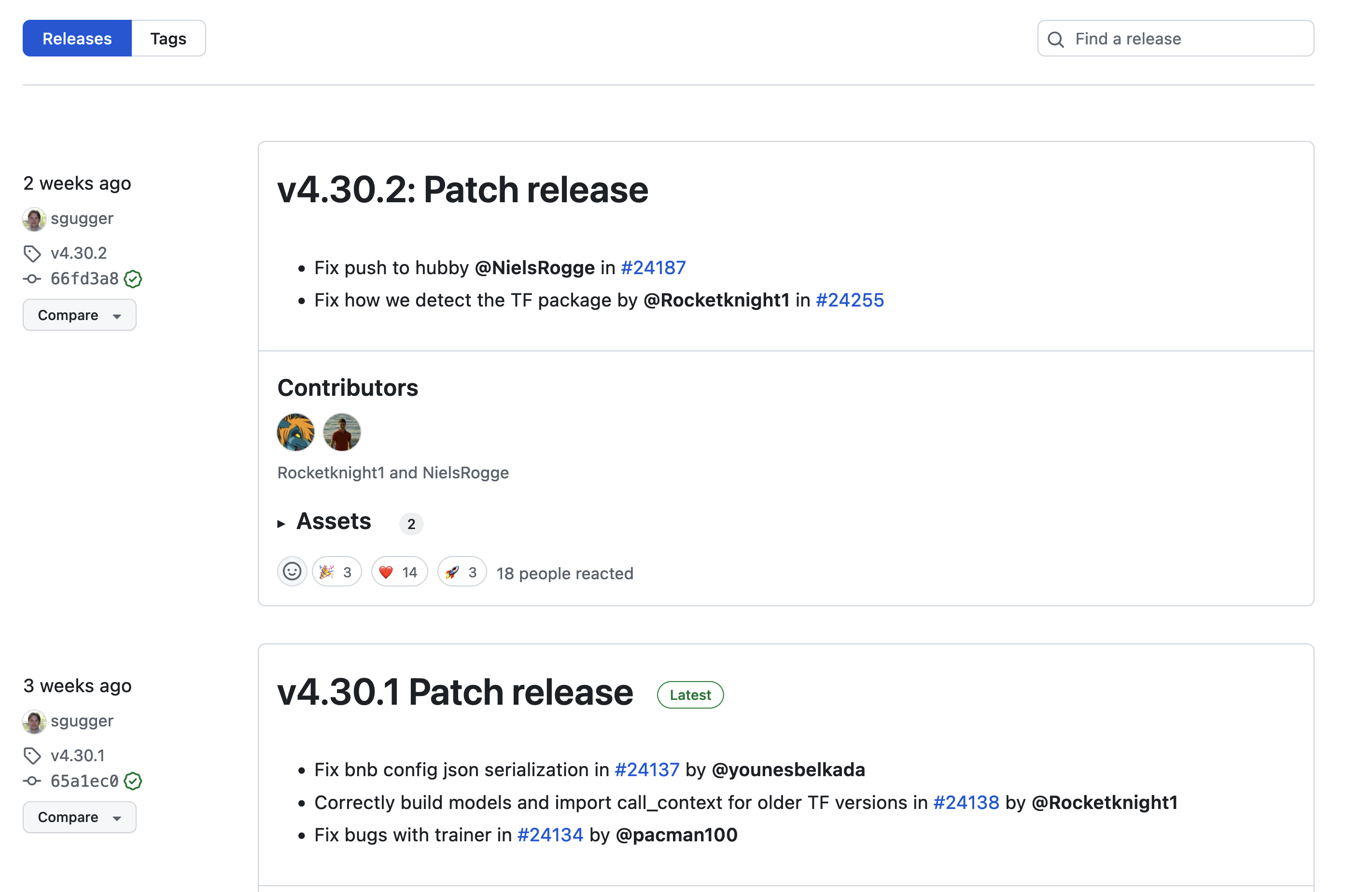The image size is (1372, 892).
Task: Toggle the party popper reaction on v4.30.2
Action: coord(336,571)
